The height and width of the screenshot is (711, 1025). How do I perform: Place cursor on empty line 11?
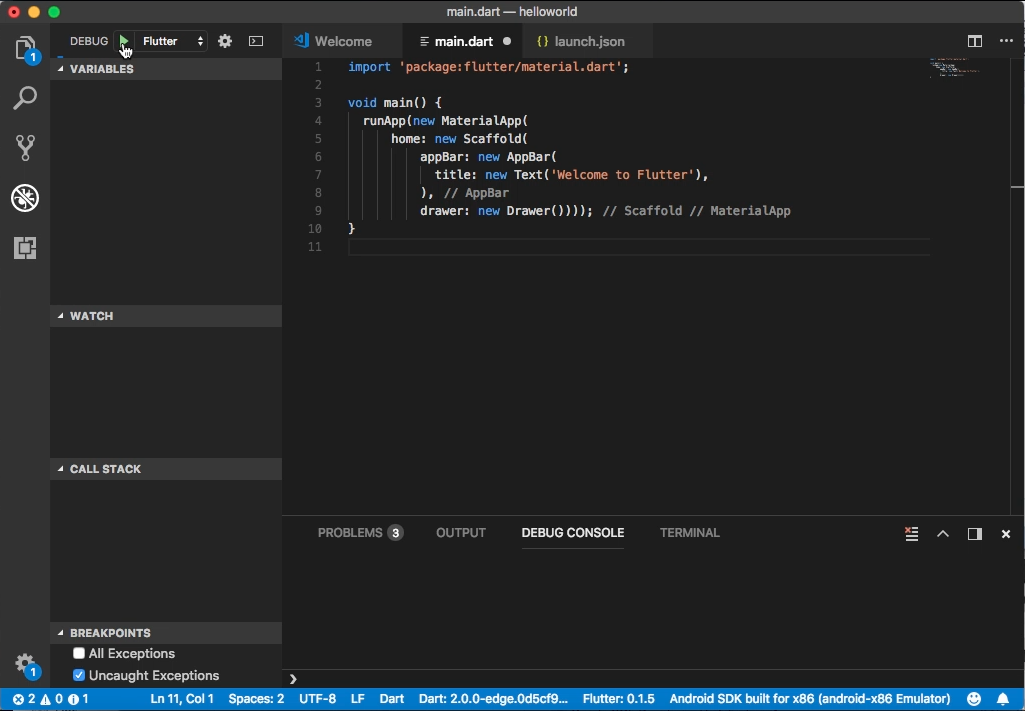(x=639, y=246)
